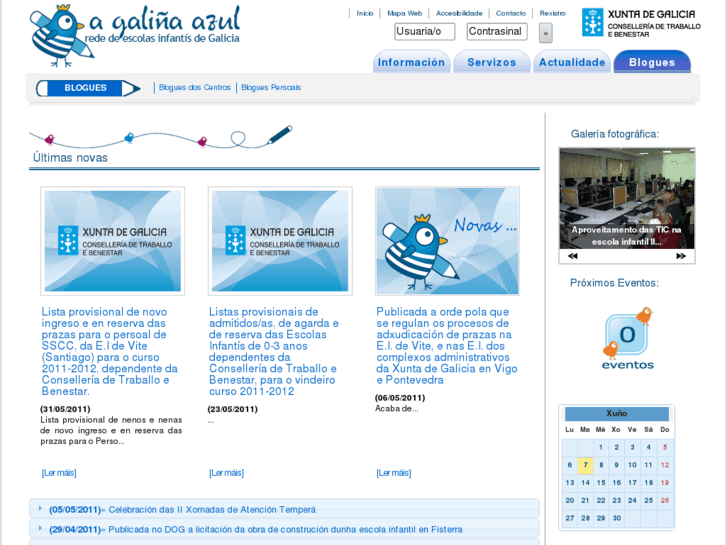
Task: Open second news Xunta de Galicia thumbnail
Action: (x=280, y=241)
